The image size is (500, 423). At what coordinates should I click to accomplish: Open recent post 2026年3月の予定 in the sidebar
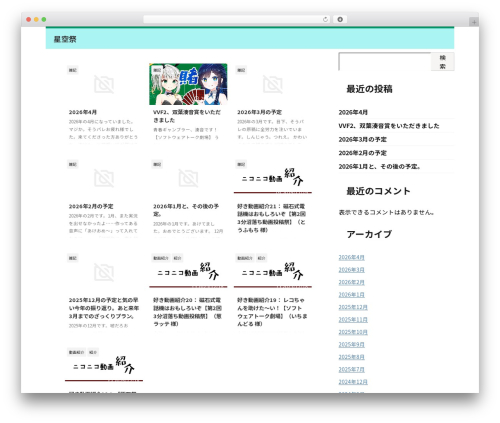click(x=363, y=139)
